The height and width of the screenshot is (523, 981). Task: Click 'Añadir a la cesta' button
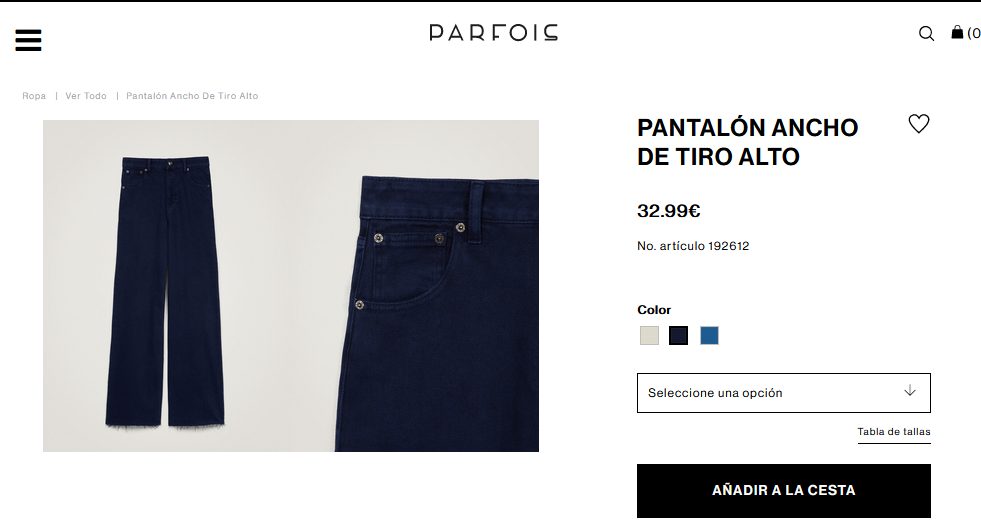coord(783,490)
